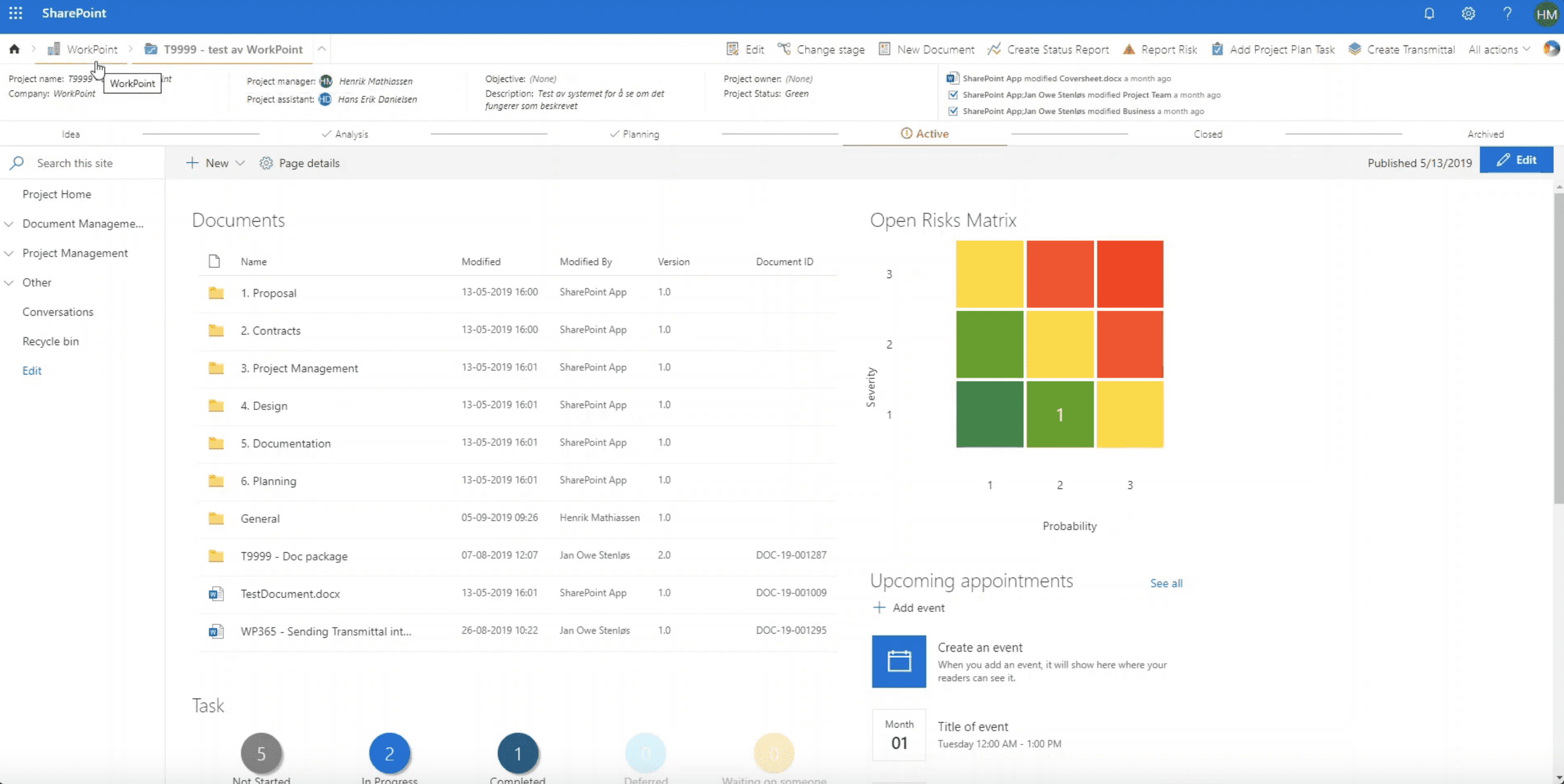Click the Not Started task count circle
Screen dimensions: 1564x784
tap(261, 754)
